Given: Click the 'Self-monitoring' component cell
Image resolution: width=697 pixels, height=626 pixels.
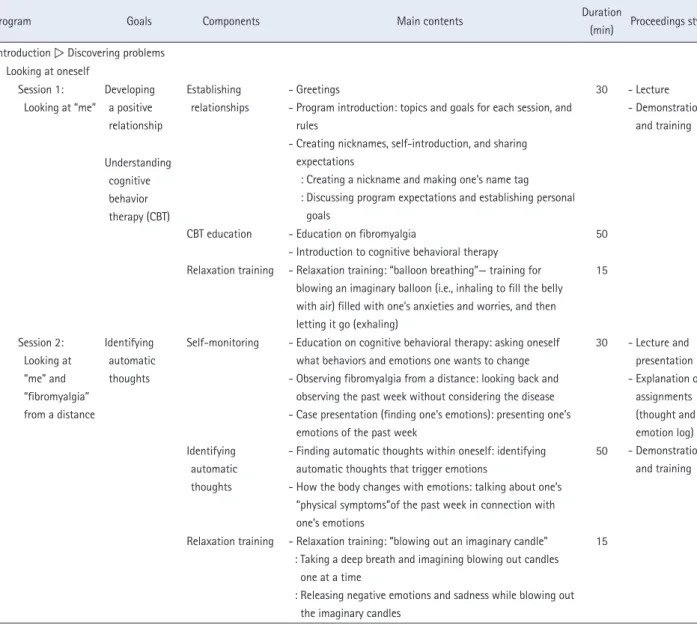Looking at the screenshot, I should (222, 342).
